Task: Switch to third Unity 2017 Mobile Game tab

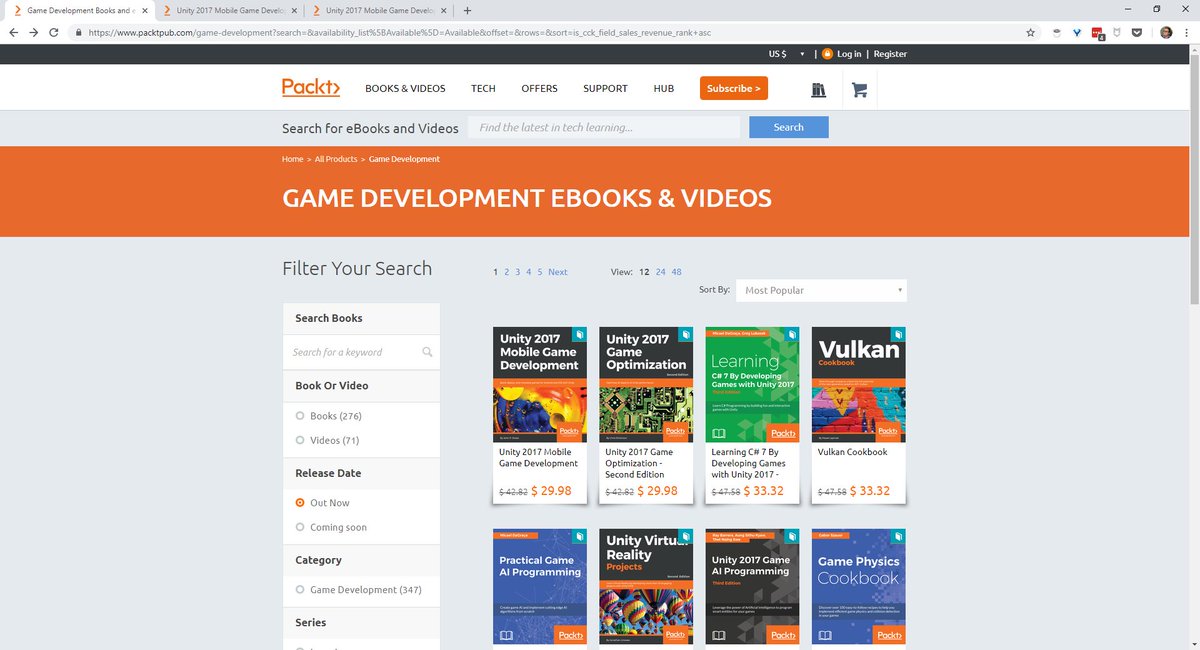Action: point(379,10)
